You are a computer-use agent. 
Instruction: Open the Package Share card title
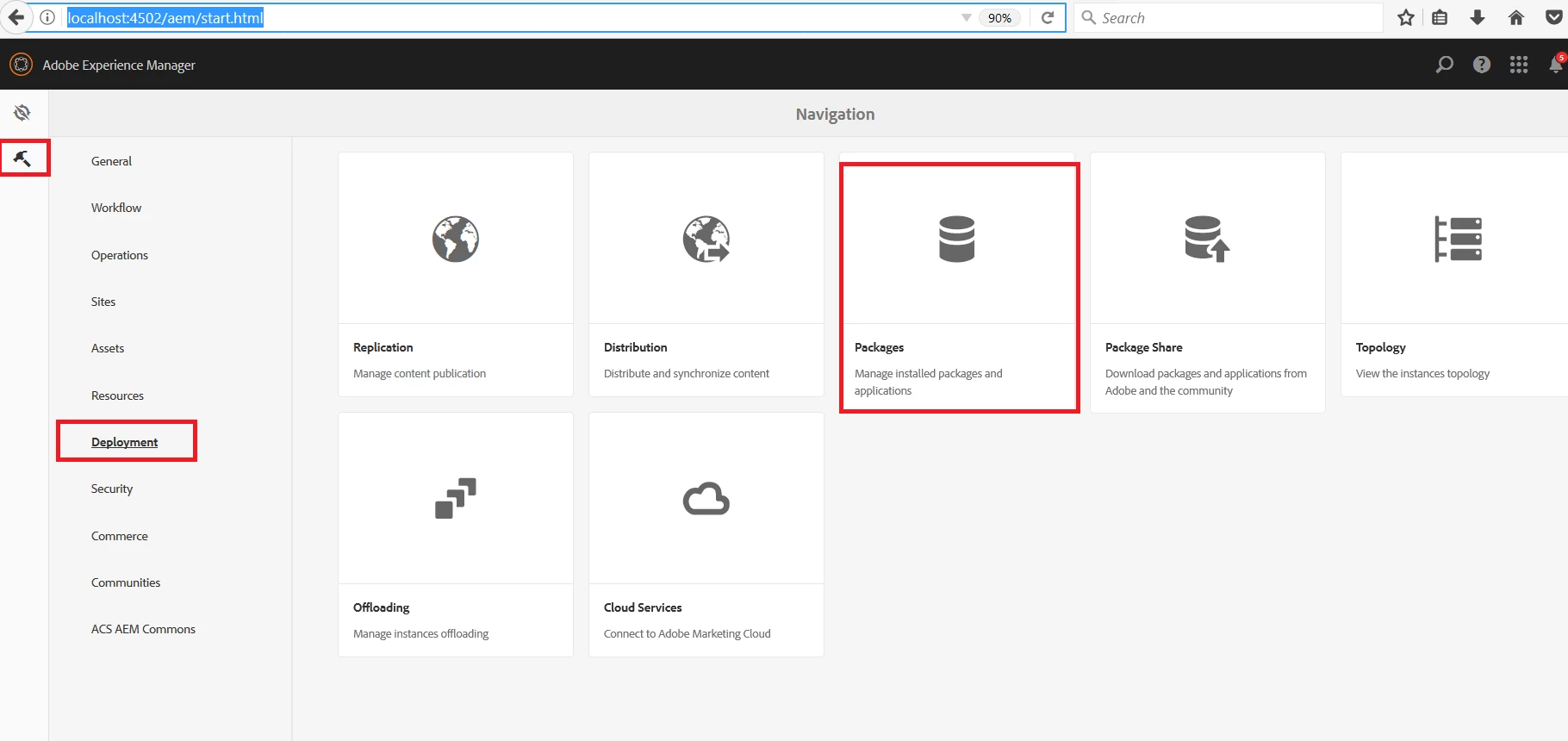(x=1144, y=347)
